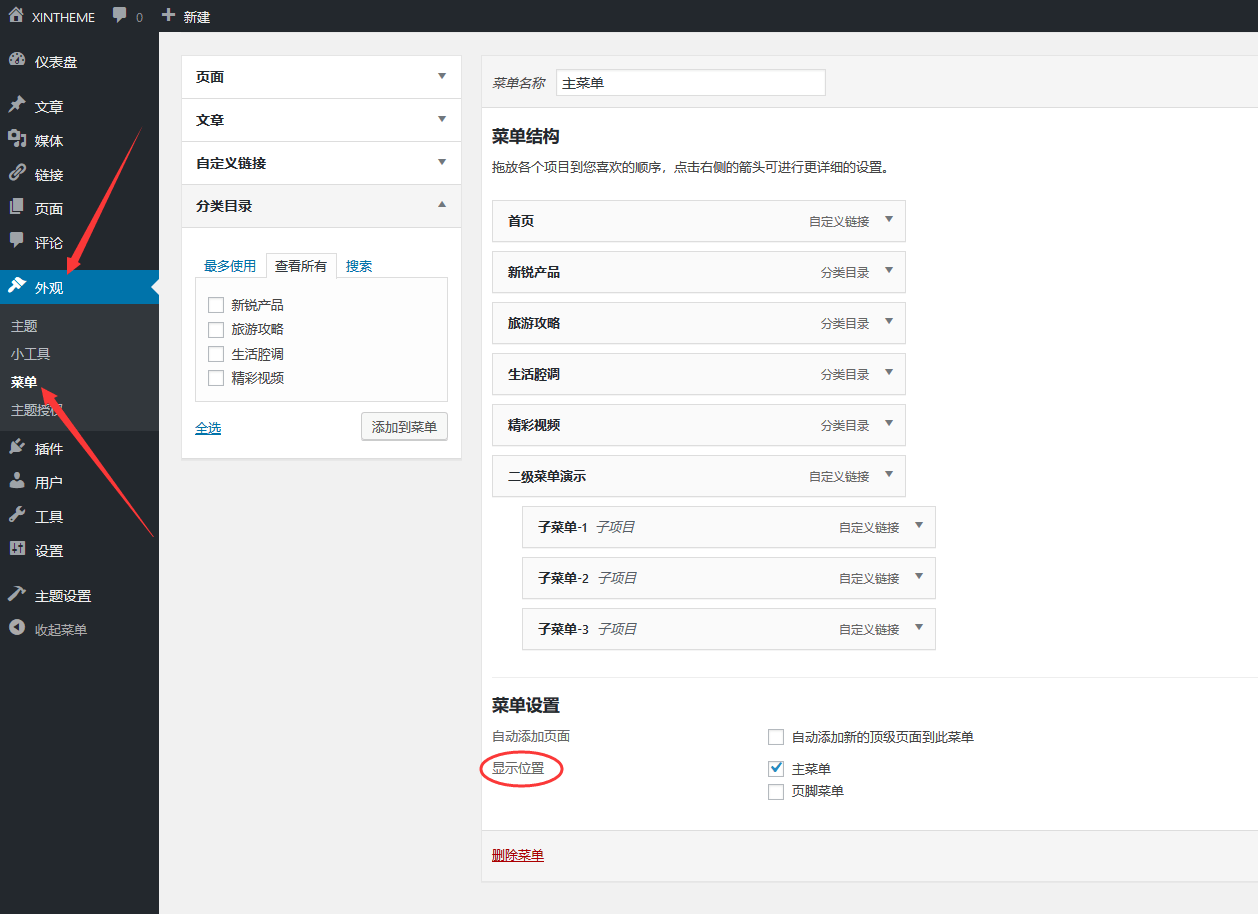Open the wrench icon for 工具

[17, 516]
